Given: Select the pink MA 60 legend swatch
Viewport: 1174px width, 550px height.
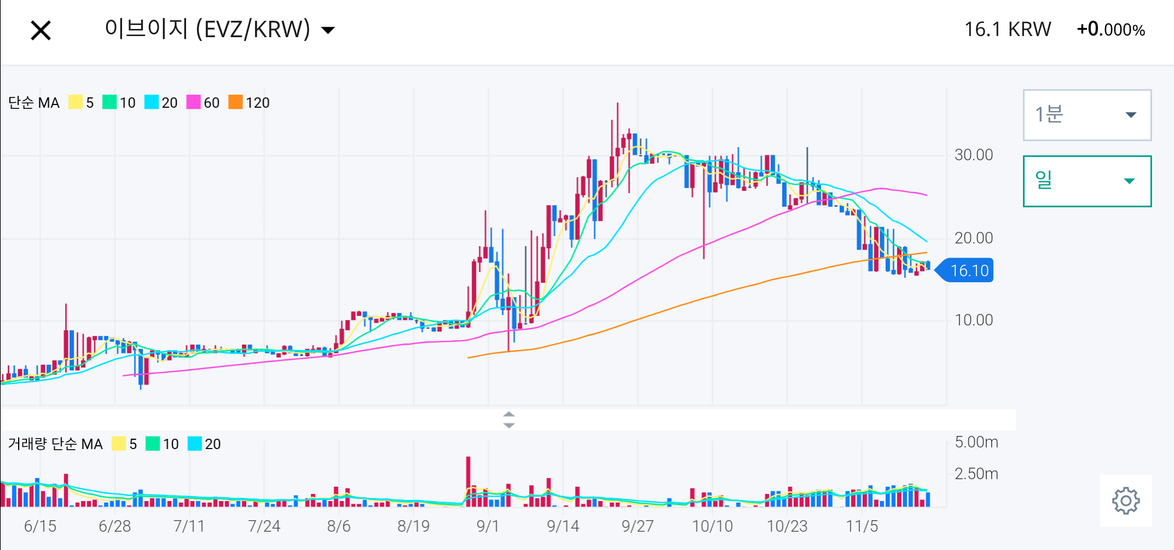Looking at the screenshot, I should tap(193, 103).
